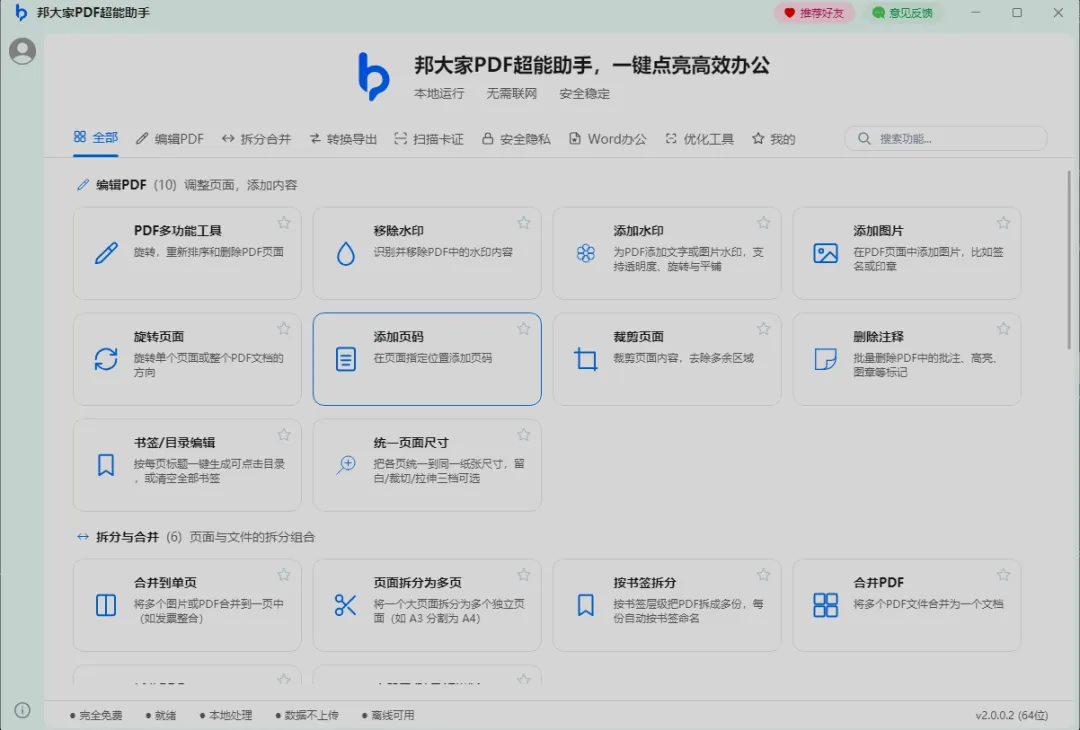Switch to the 转换导出 tab
1080x730 pixels.
point(343,139)
